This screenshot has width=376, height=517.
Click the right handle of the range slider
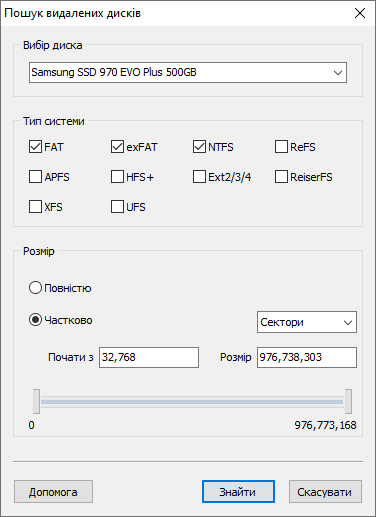coord(348,401)
